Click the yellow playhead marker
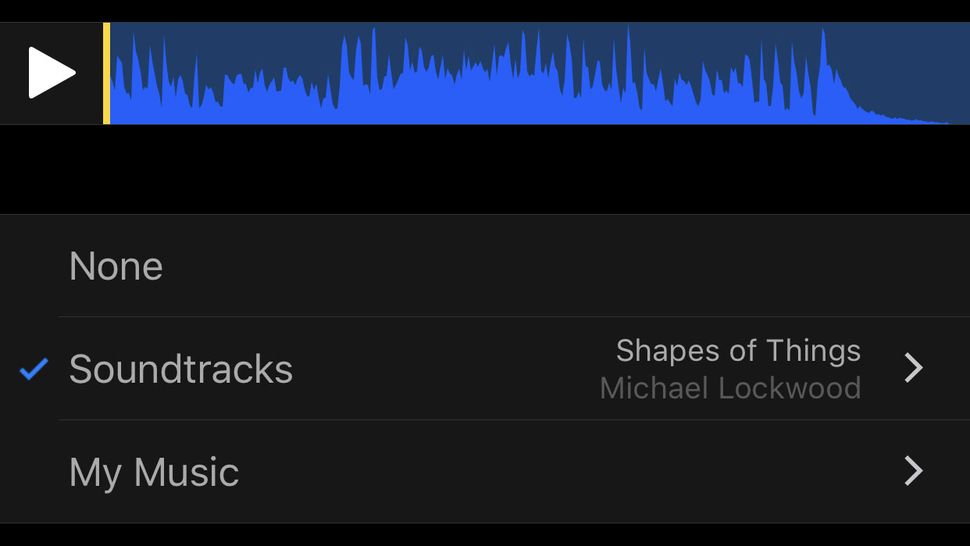Viewport: 970px width, 546px height. (x=106, y=73)
